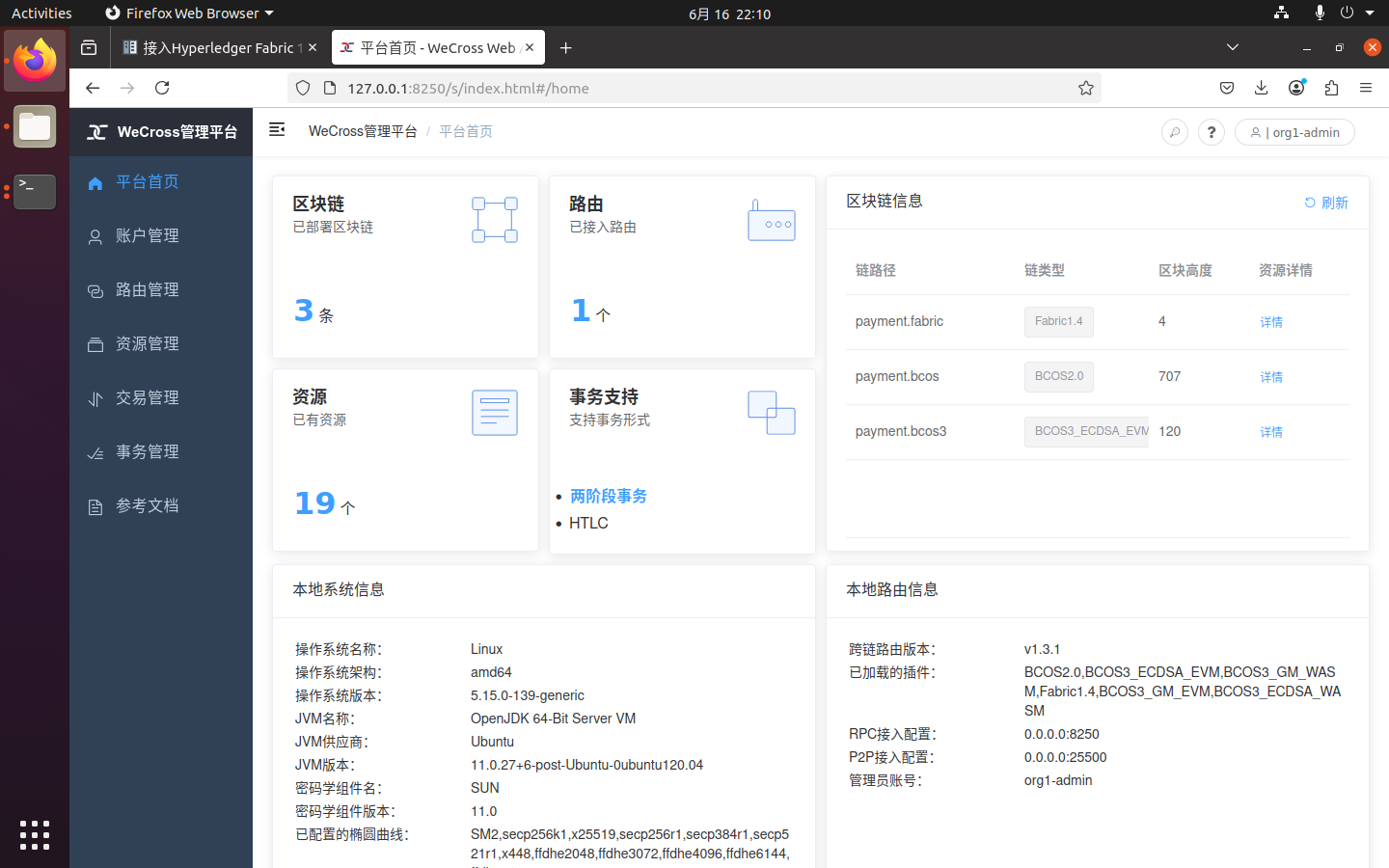This screenshot has height=868, width=1389.
Task: Show applications grid in dock
Action: click(35, 835)
